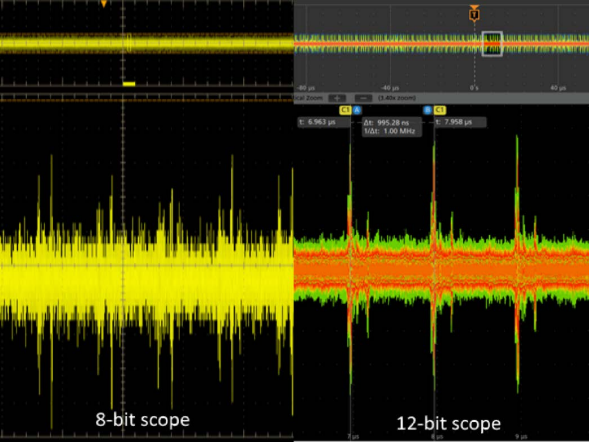Click the Vertical Zoom plus button
This screenshot has width=589, height=442.
(x=337, y=98)
